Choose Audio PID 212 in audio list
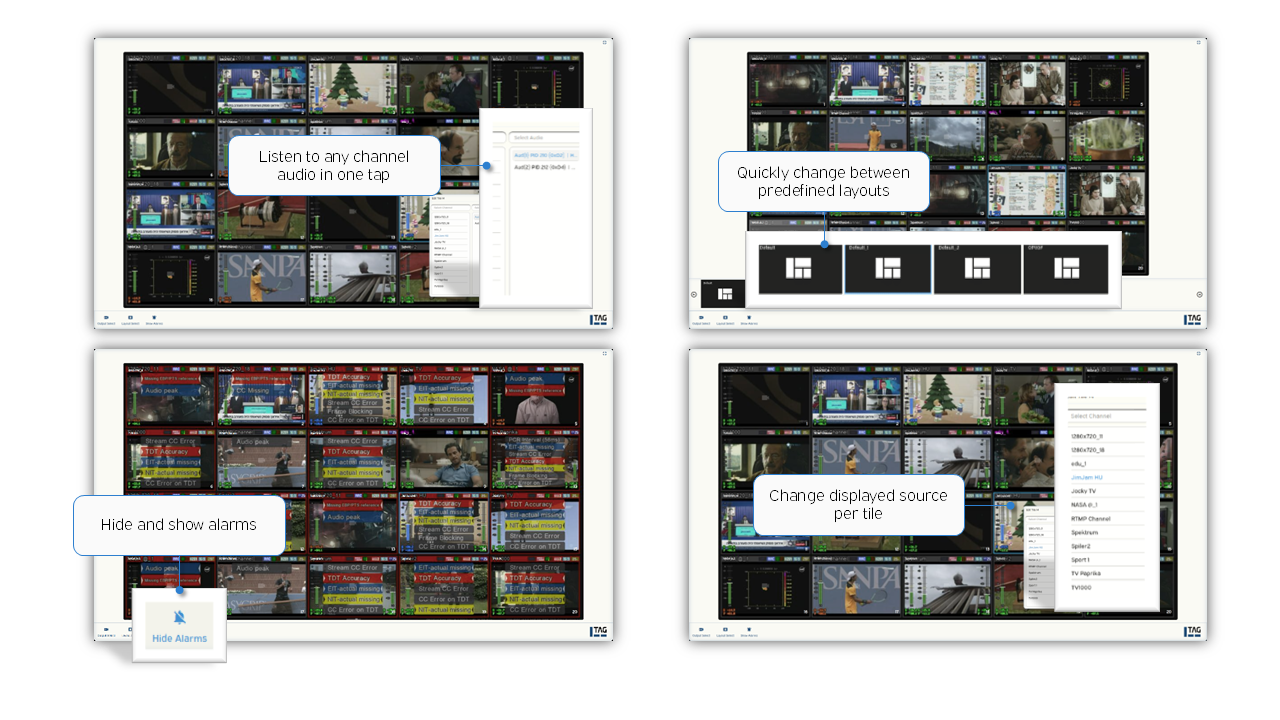Screen dimensions: 1280x720 tap(545, 168)
